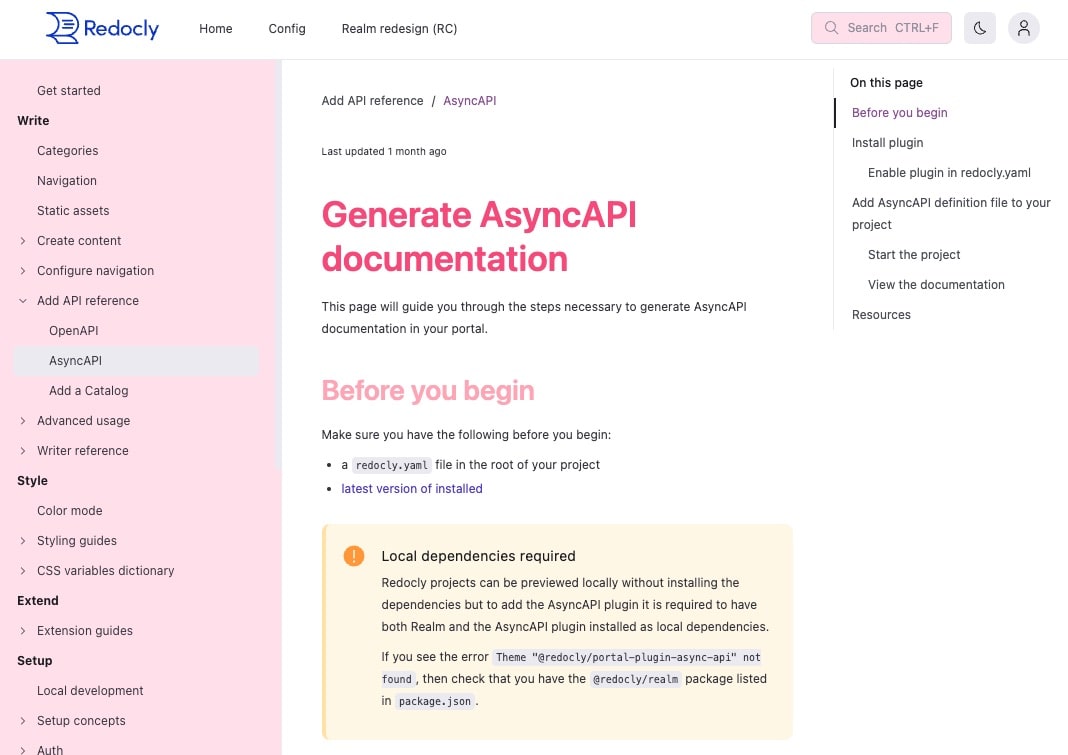Click Extend section heading in sidebar
Image resolution: width=1068 pixels, height=755 pixels.
point(37,600)
